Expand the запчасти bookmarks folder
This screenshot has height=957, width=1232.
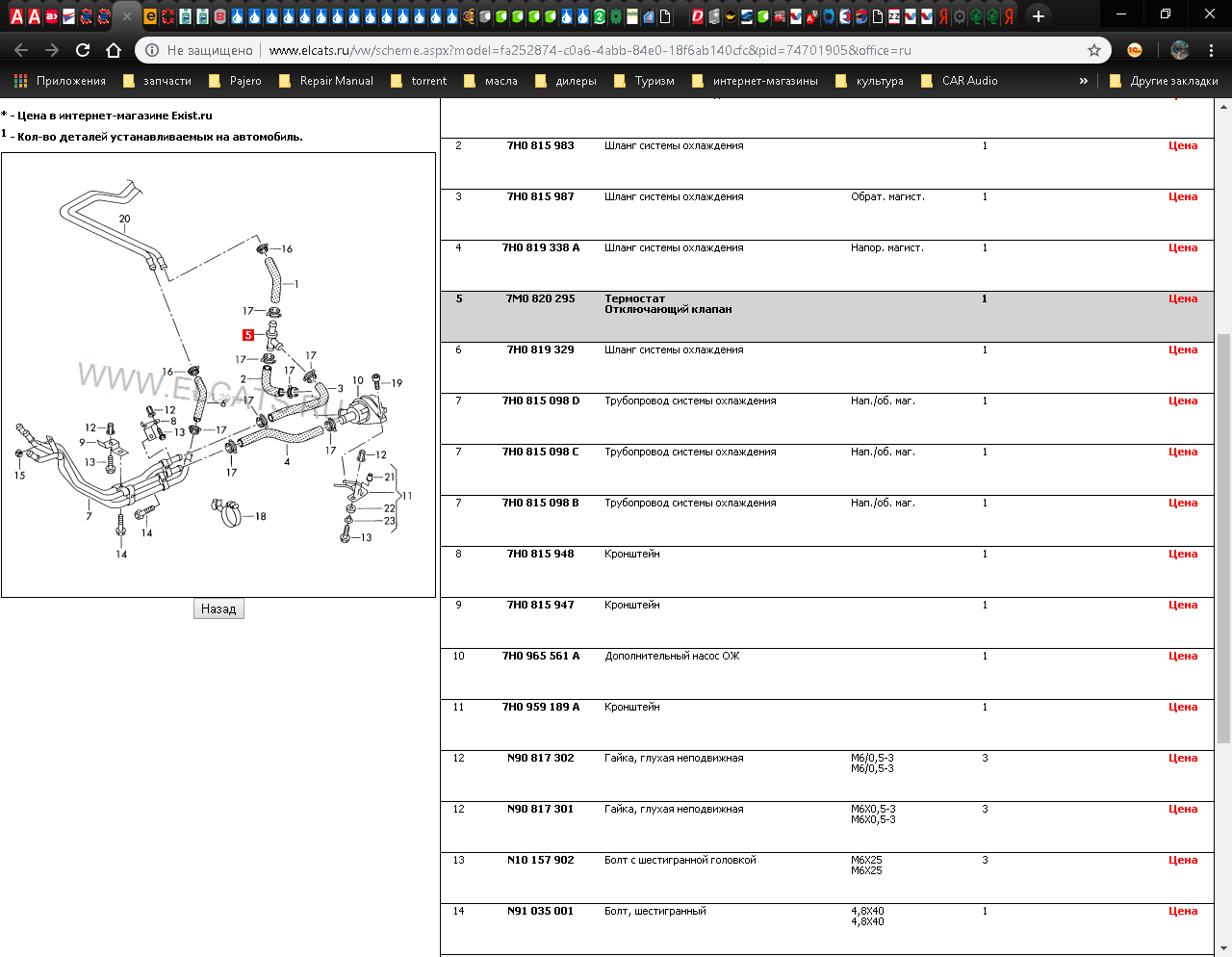point(157,81)
